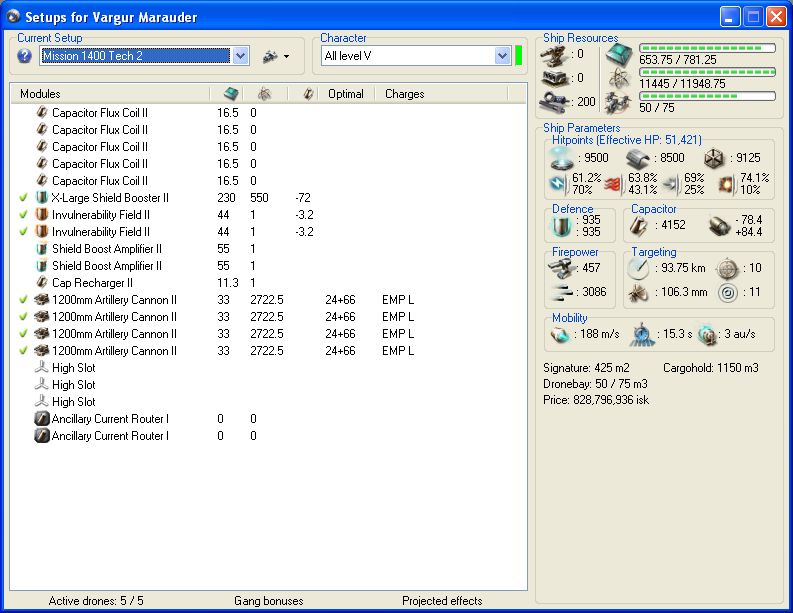Select the last Capacitor Flux Coil II row
This screenshot has width=793, height=613.
point(268,181)
